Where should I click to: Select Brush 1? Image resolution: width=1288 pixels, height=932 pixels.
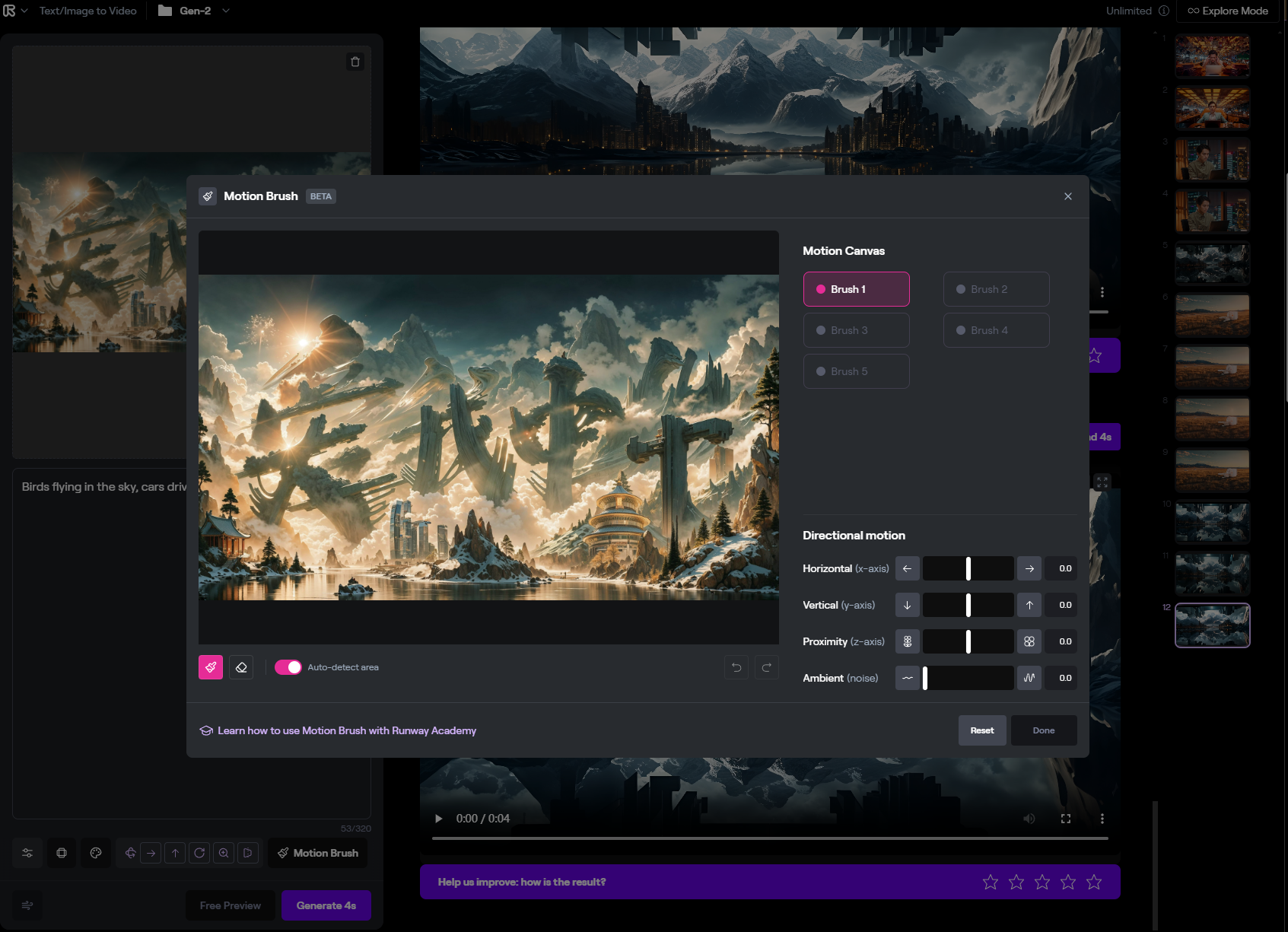[857, 289]
